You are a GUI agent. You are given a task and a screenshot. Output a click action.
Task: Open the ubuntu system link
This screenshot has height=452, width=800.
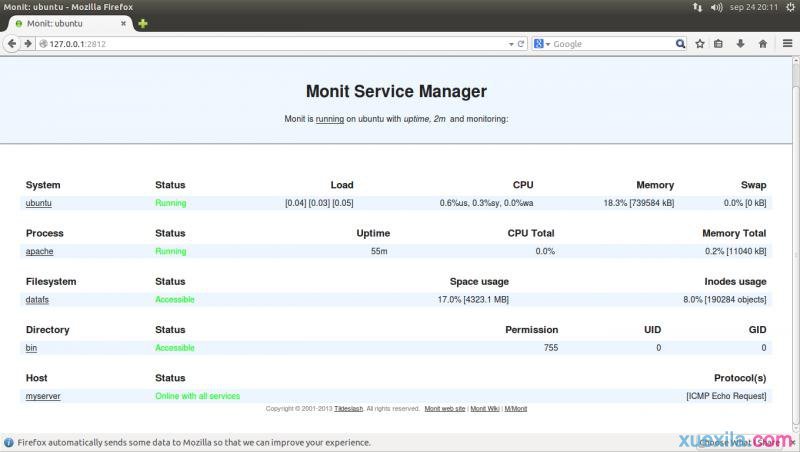(38, 203)
